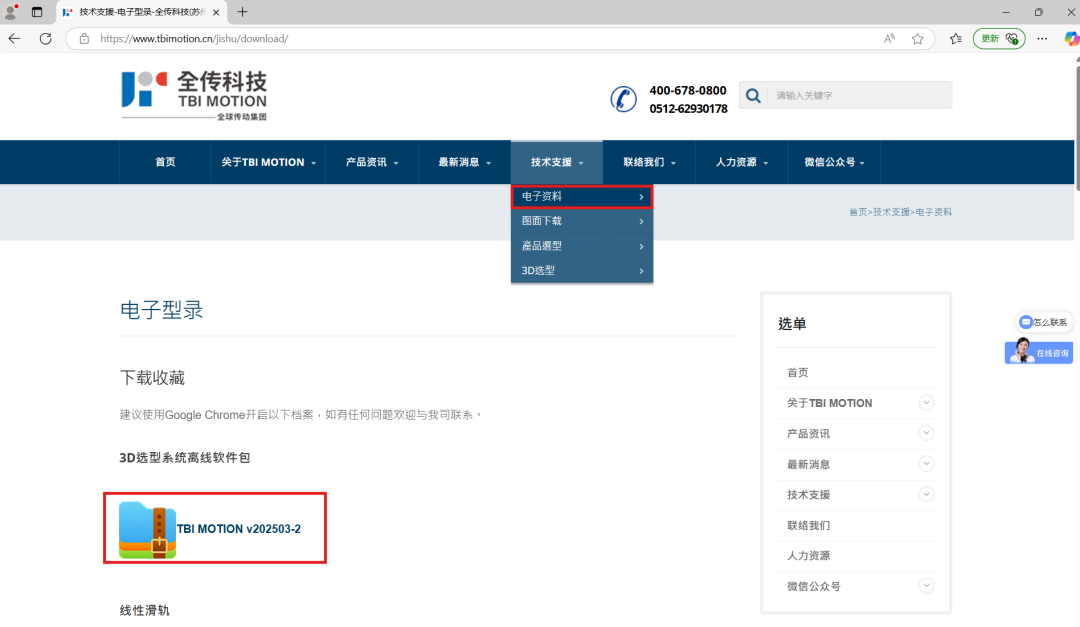Open 联络我们 in the sidebar
This screenshot has width=1080, height=627.
click(808, 526)
